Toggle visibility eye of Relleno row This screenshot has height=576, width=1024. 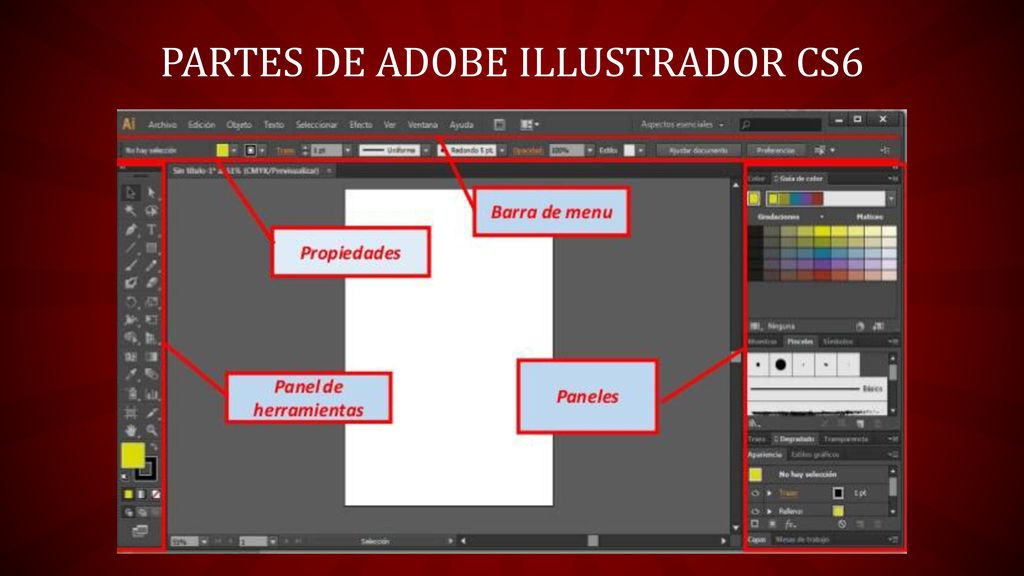pos(755,511)
